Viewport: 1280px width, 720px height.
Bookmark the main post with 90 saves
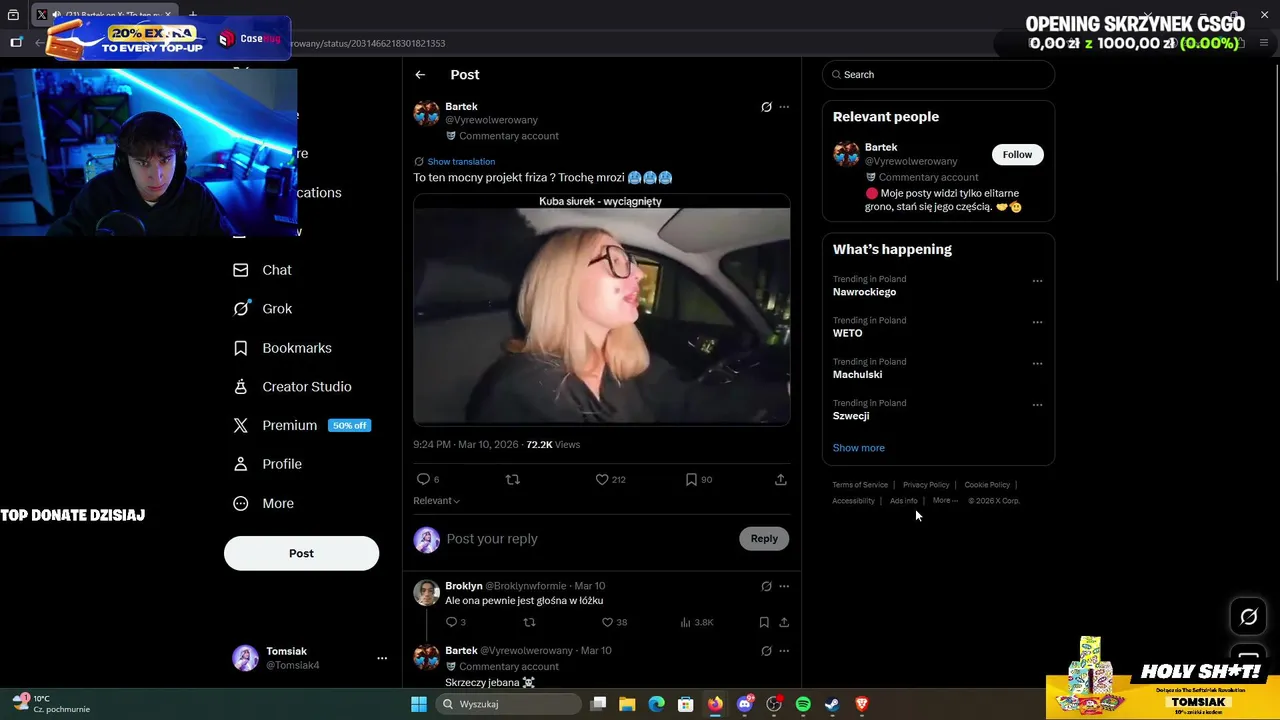coord(698,480)
